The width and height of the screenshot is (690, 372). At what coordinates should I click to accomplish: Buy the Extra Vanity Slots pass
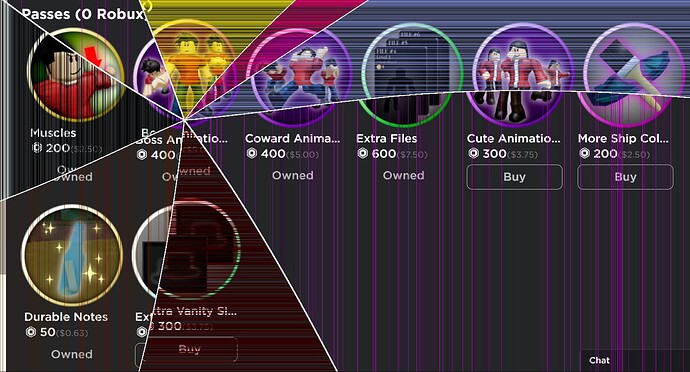(x=187, y=351)
